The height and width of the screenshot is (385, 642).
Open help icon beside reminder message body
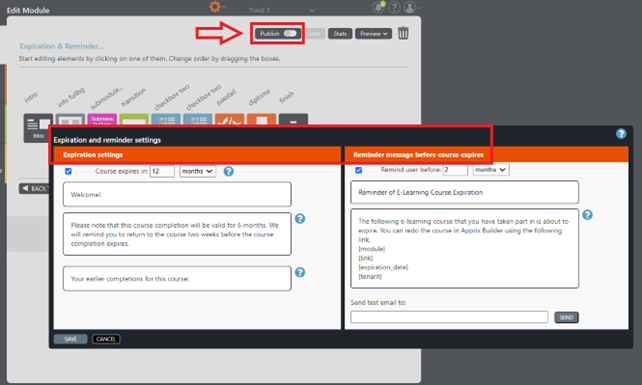pos(587,215)
